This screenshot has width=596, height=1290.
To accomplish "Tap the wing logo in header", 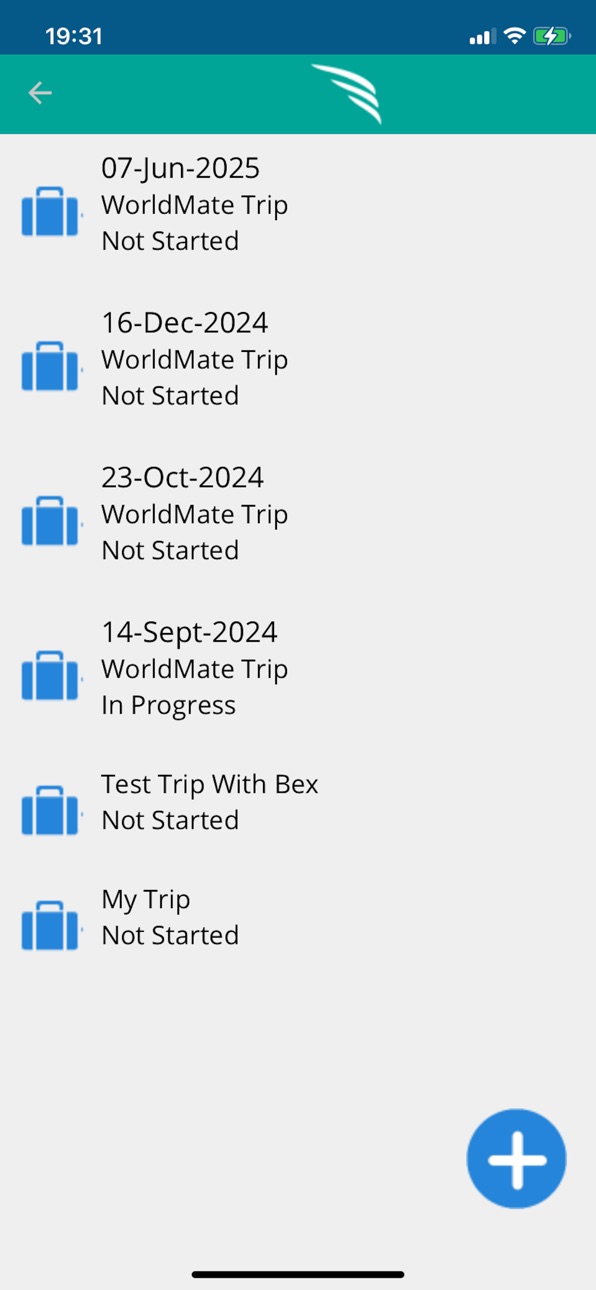I will pyautogui.click(x=347, y=93).
